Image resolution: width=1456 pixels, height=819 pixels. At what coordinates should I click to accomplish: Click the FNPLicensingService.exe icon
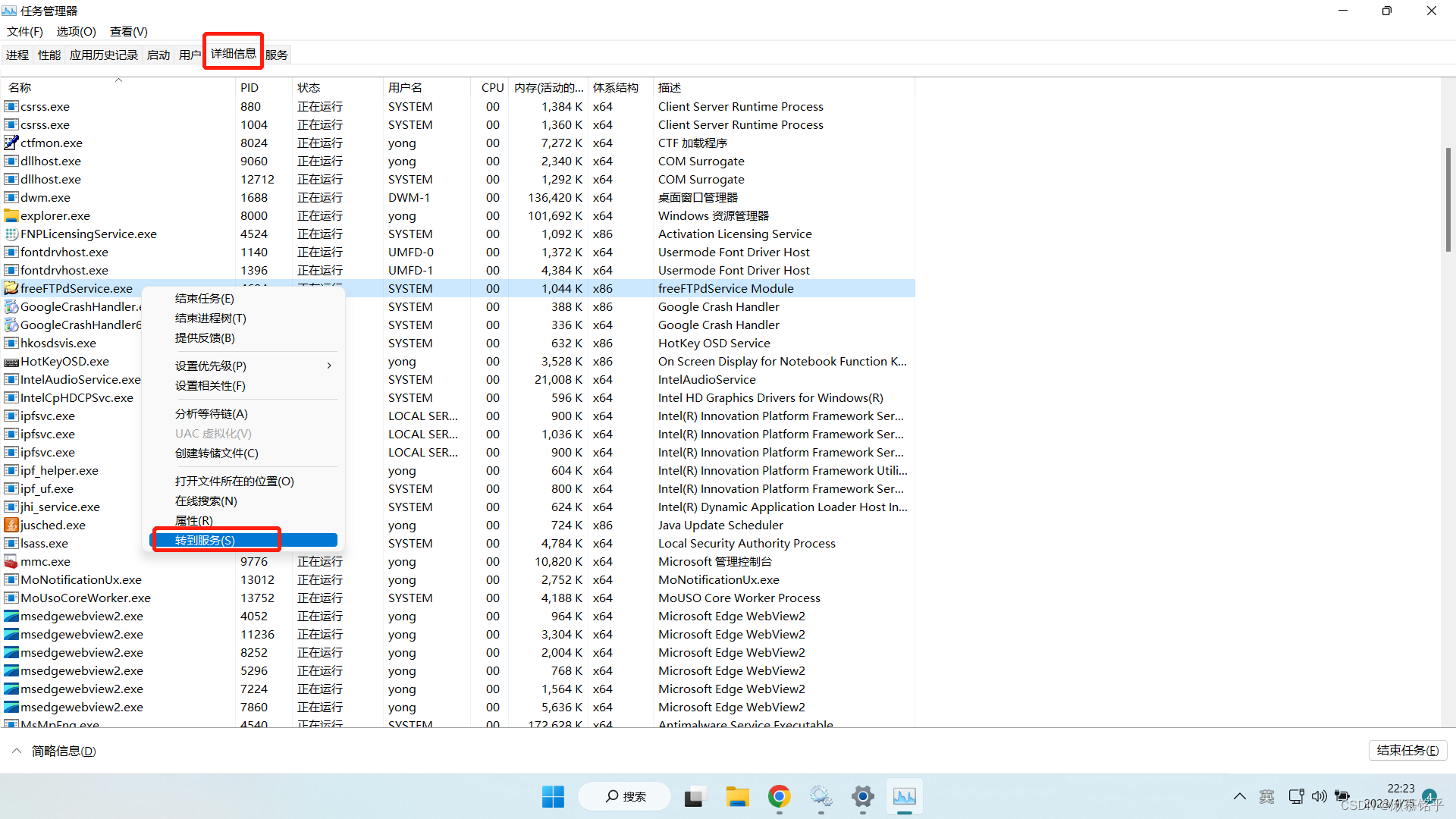point(11,234)
